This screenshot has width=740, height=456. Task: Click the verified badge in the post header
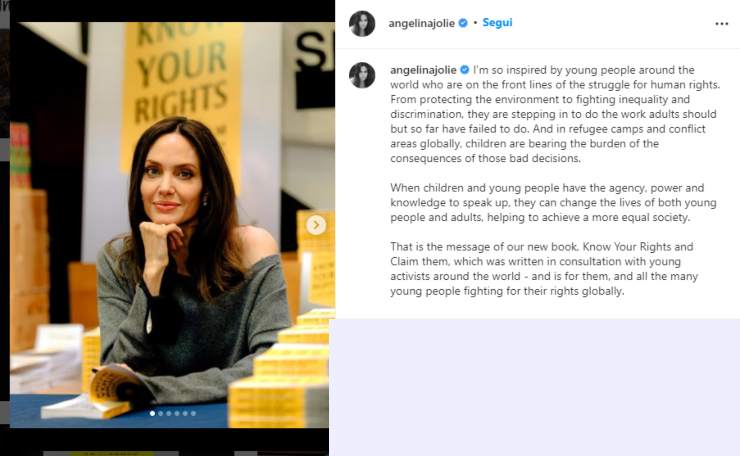click(463, 23)
